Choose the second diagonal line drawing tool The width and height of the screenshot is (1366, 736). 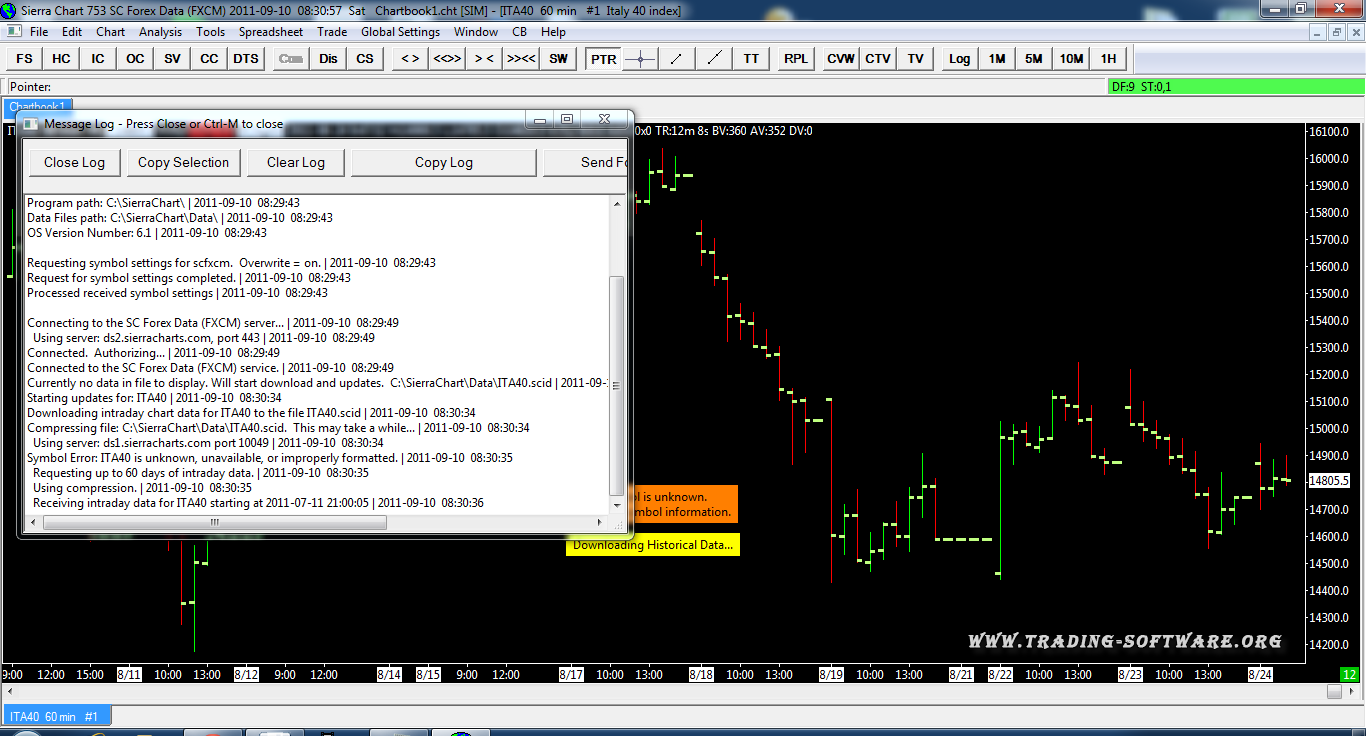(713, 59)
